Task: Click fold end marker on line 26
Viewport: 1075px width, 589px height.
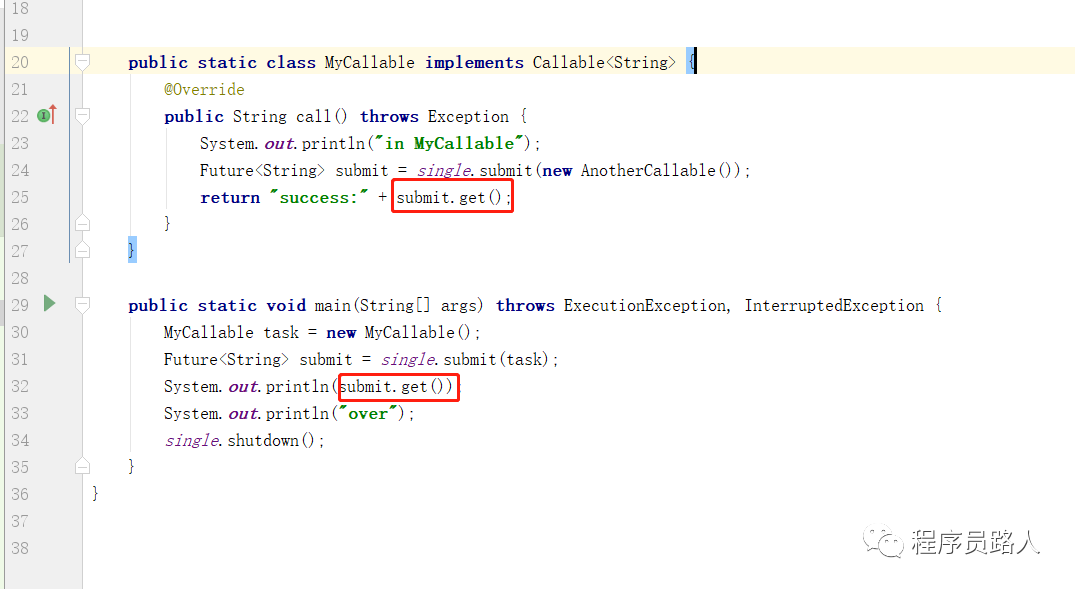Action: tap(82, 224)
